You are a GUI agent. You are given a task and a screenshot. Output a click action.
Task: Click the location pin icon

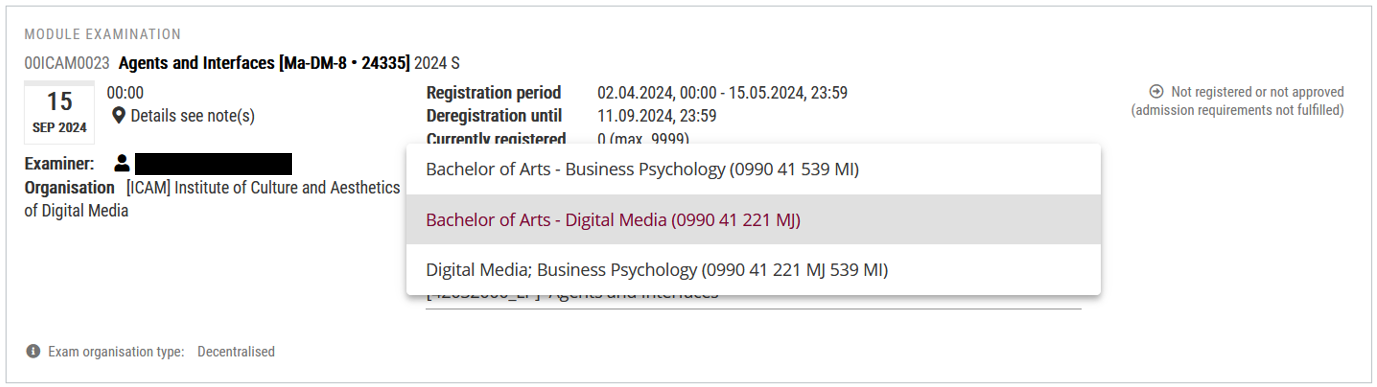118,116
